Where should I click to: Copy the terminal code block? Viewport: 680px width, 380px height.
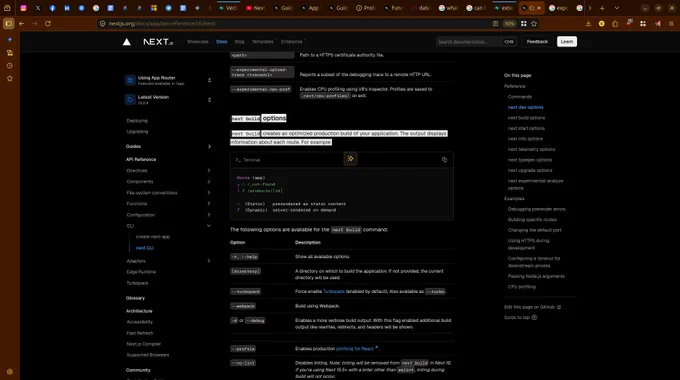[x=444, y=160]
